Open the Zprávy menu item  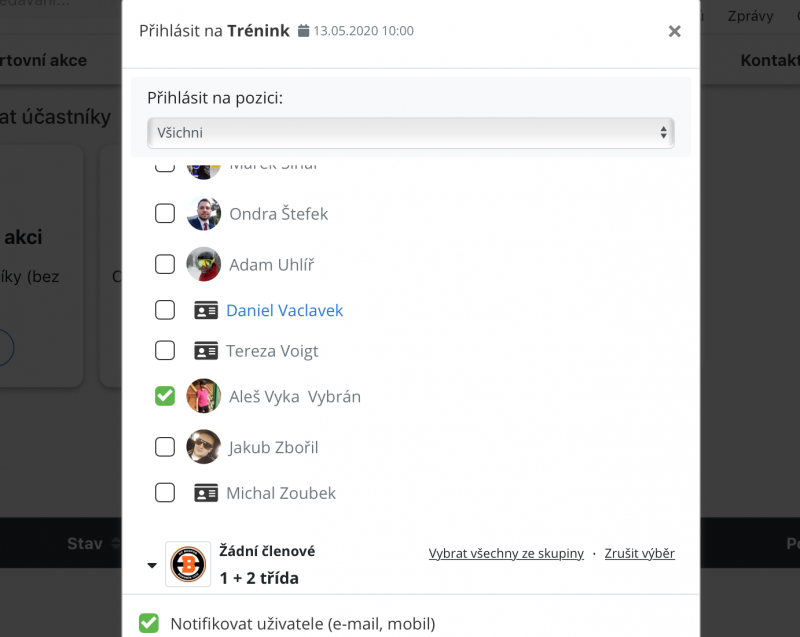pyautogui.click(x=750, y=16)
